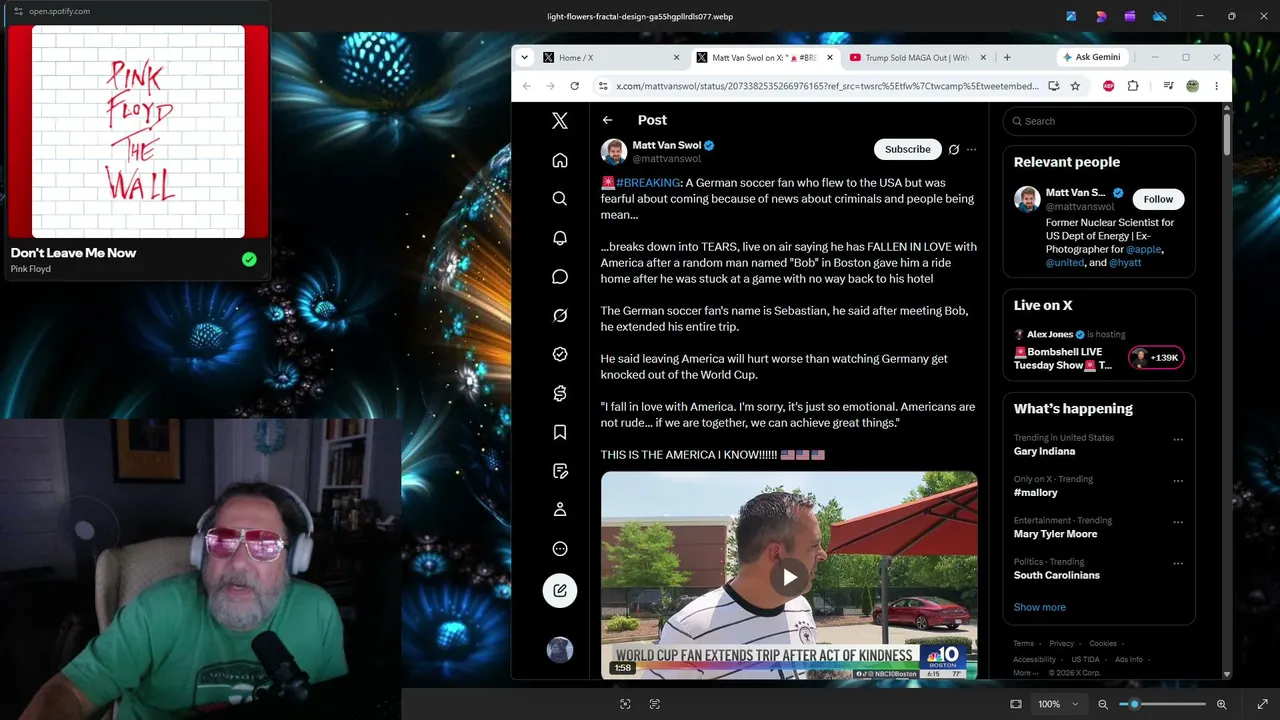The width and height of the screenshot is (1280, 720).
Task: Open The Wall album cover in Spotify
Action: point(138,132)
